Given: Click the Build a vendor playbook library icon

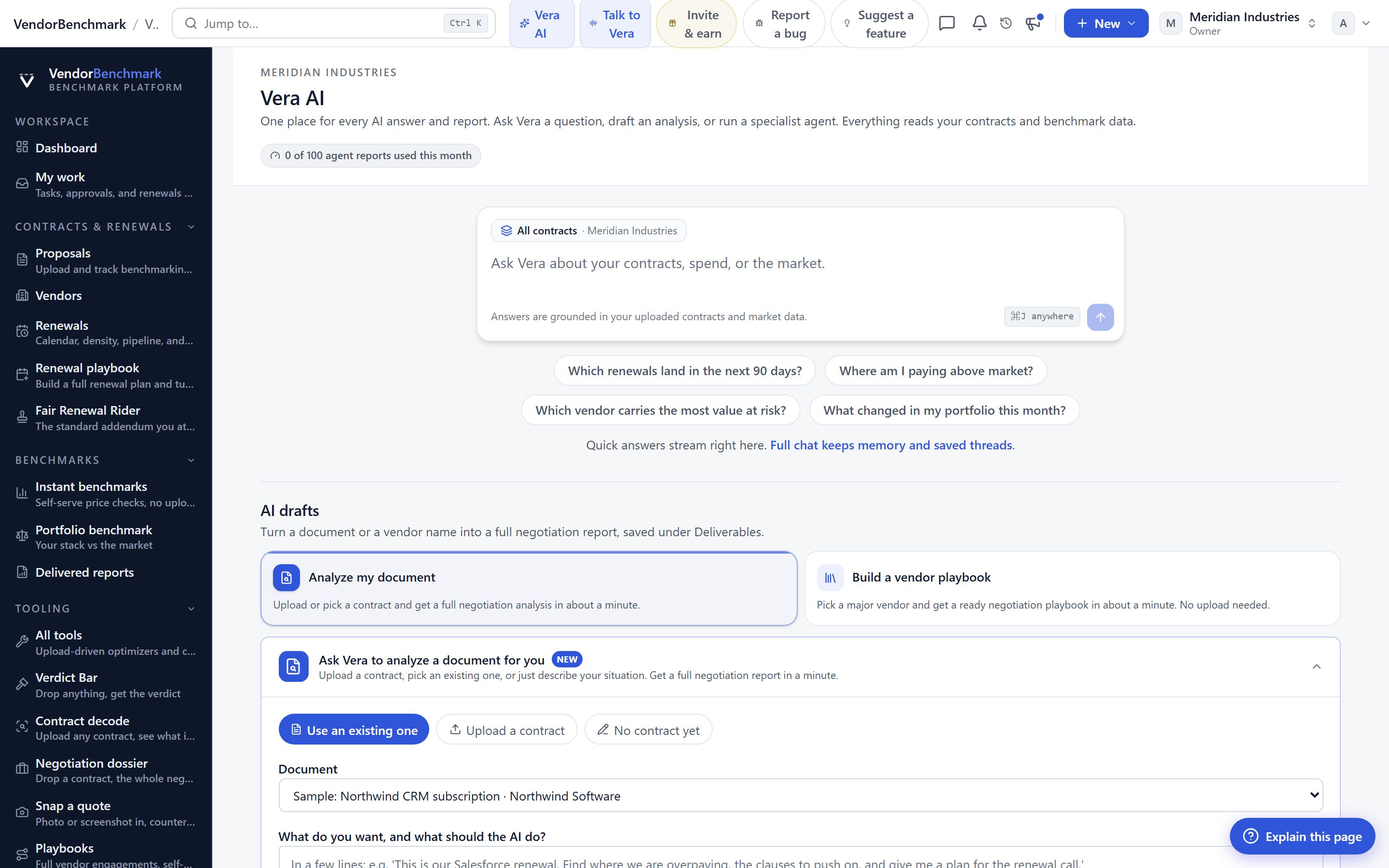Looking at the screenshot, I should (x=830, y=578).
